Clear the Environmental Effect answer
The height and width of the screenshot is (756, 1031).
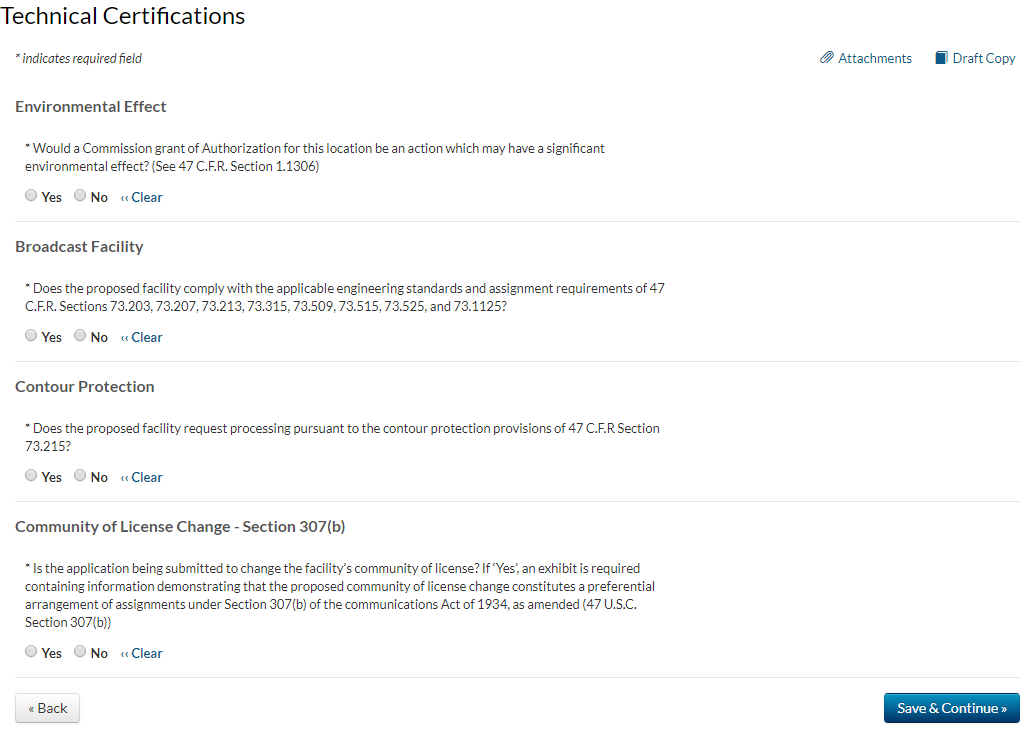click(x=142, y=198)
